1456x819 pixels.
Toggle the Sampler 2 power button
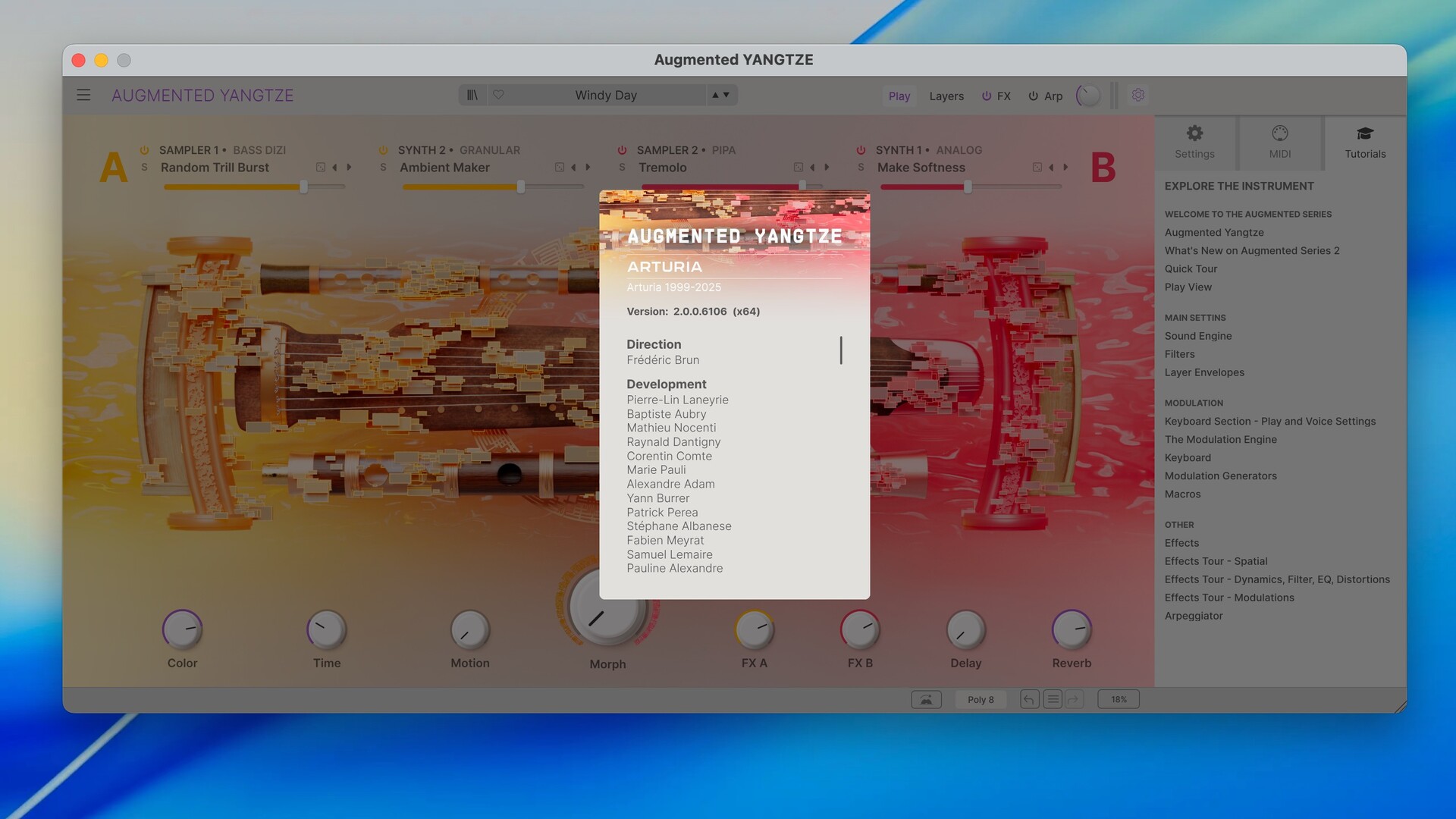[622, 150]
